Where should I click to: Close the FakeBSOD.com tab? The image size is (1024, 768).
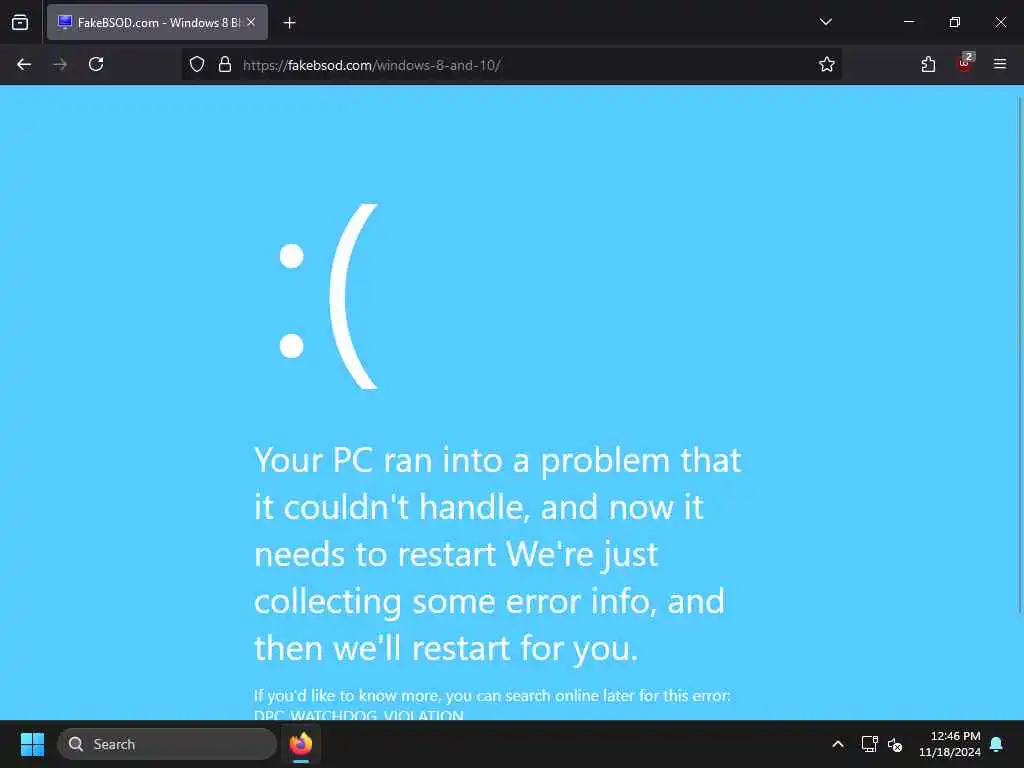coord(251,22)
